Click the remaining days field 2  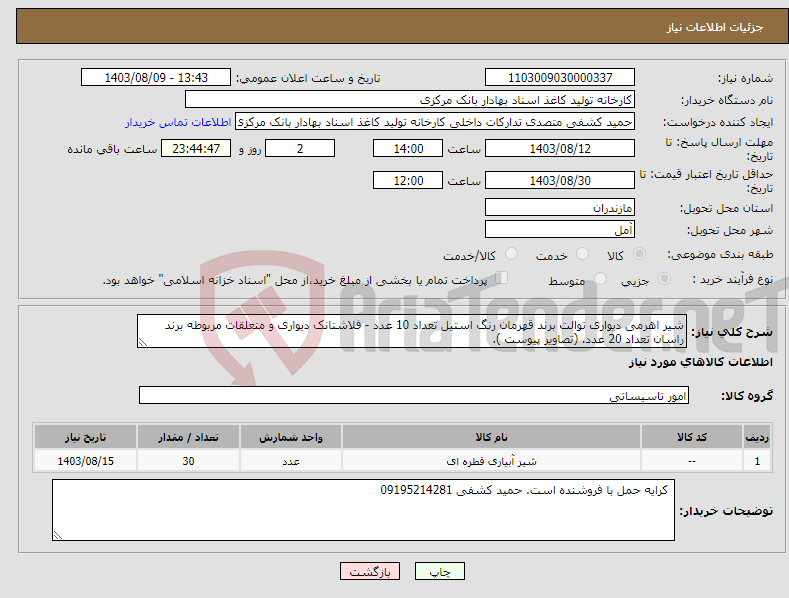click(300, 148)
